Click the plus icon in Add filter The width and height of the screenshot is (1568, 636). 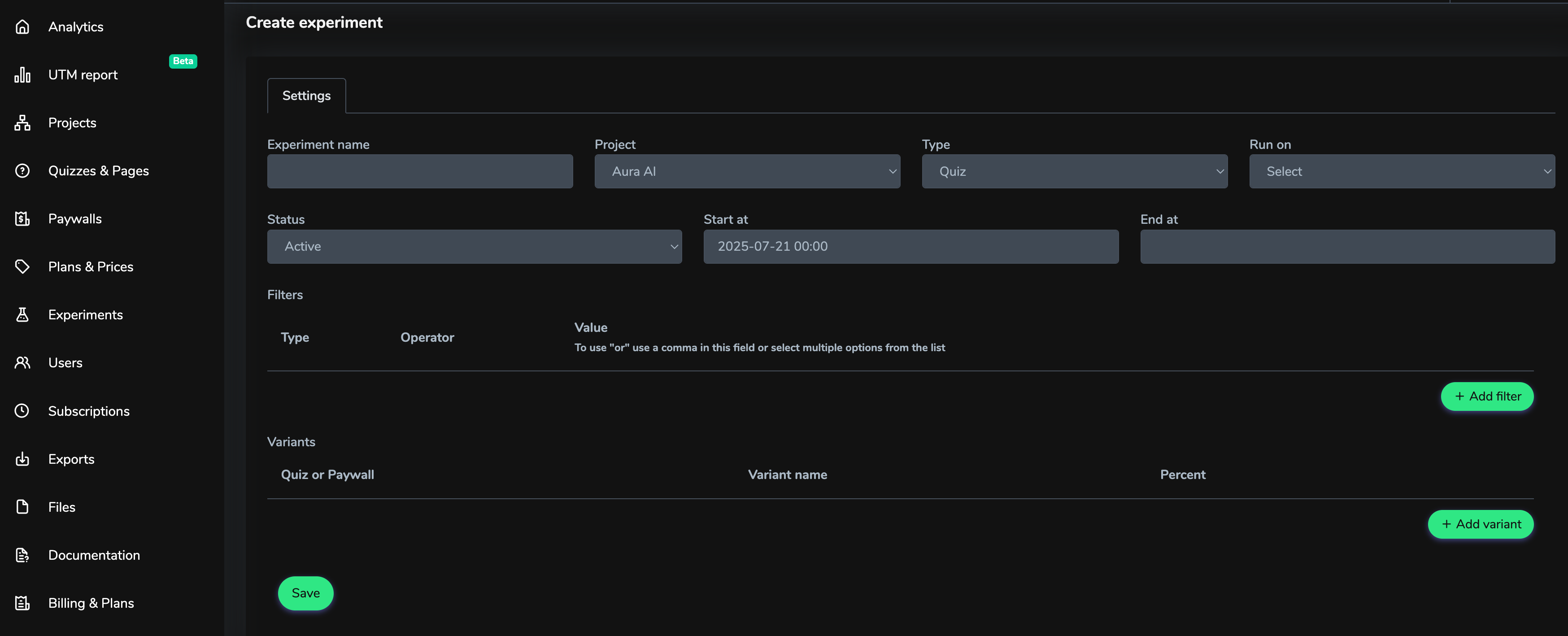(1459, 396)
